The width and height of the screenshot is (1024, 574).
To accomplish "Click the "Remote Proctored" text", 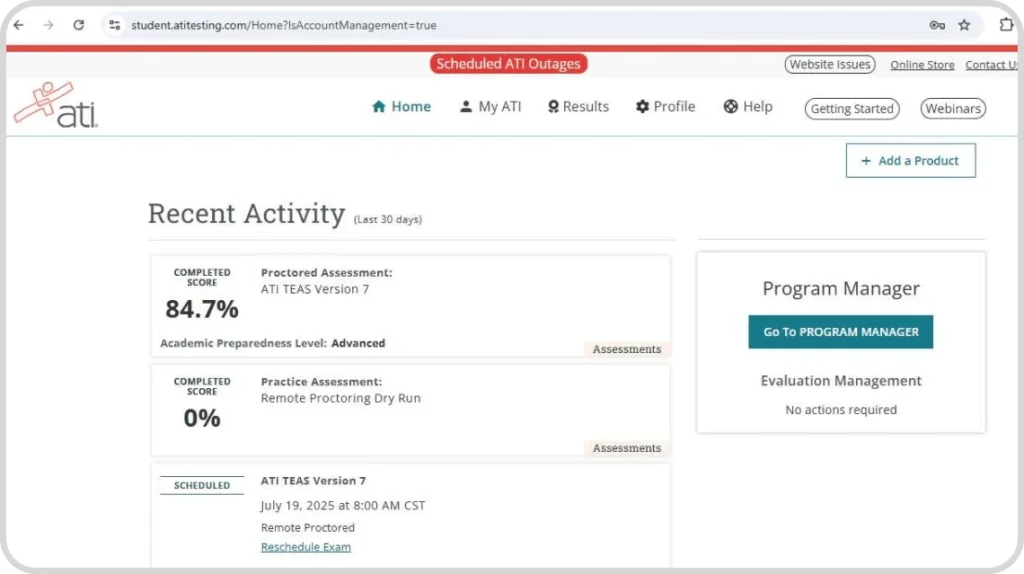I will [308, 527].
